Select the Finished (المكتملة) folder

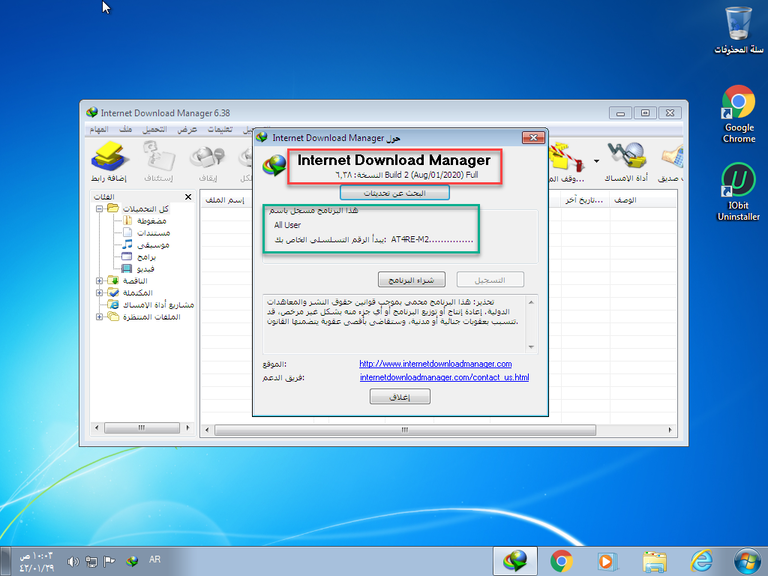[x=130, y=293]
